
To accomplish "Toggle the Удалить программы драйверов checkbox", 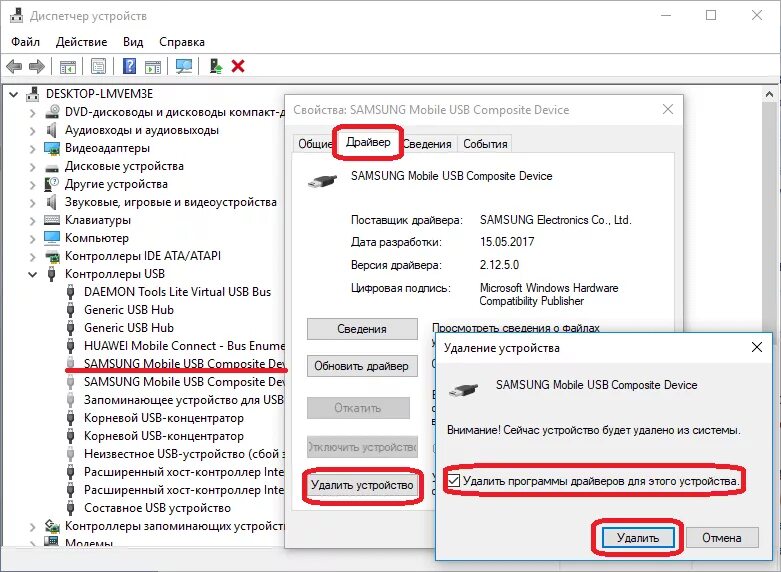I will (453, 481).
